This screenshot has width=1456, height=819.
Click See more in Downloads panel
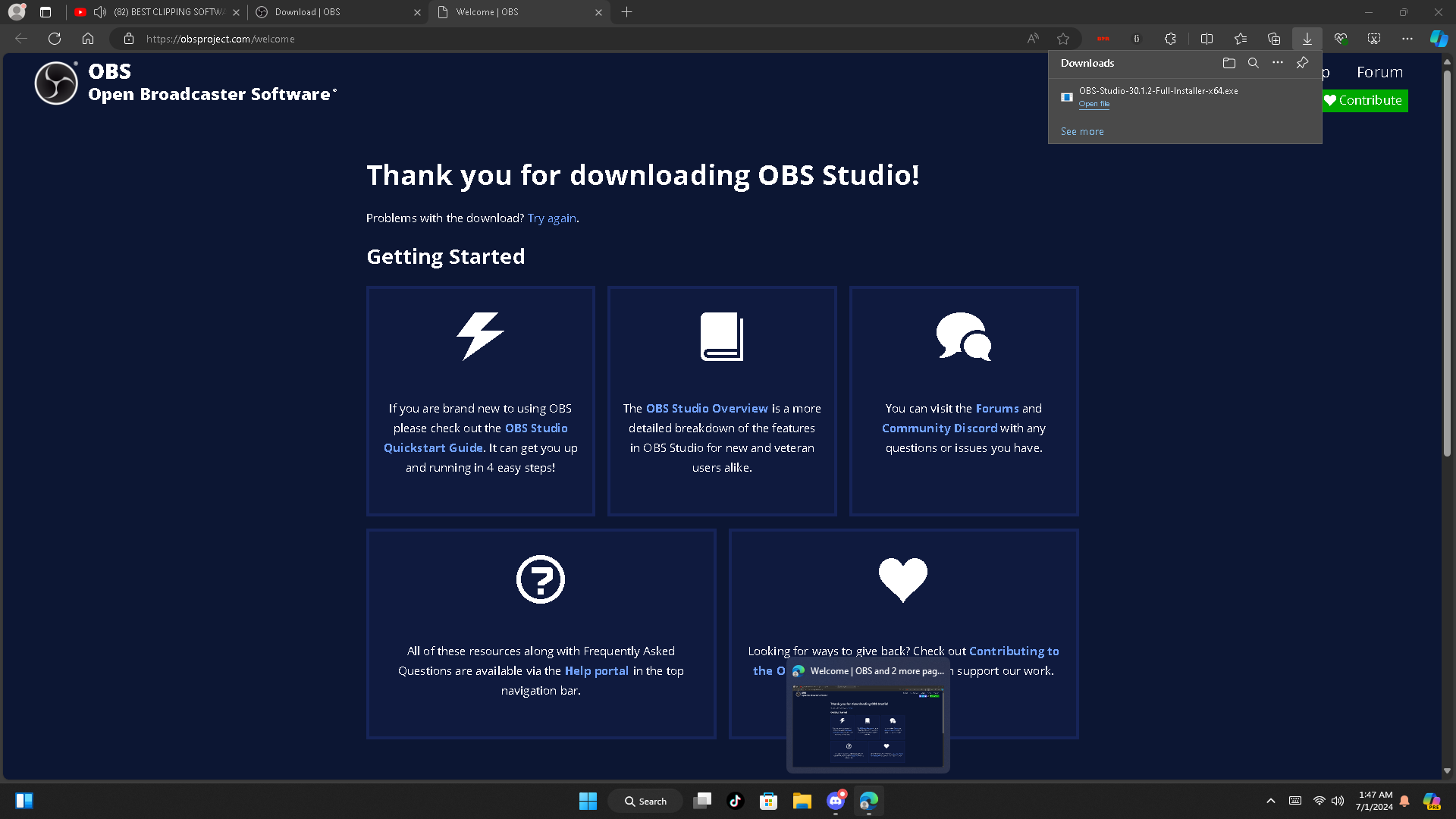(1082, 131)
